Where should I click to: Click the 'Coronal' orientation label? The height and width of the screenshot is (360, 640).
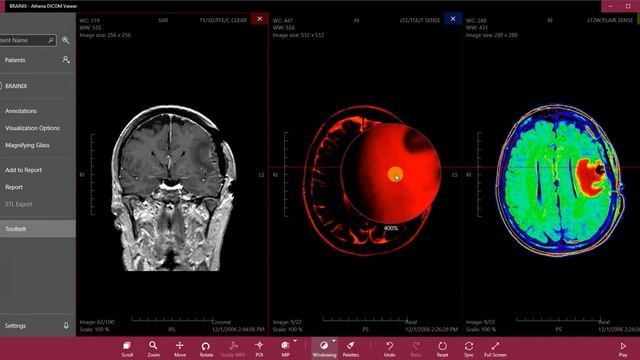(221, 322)
